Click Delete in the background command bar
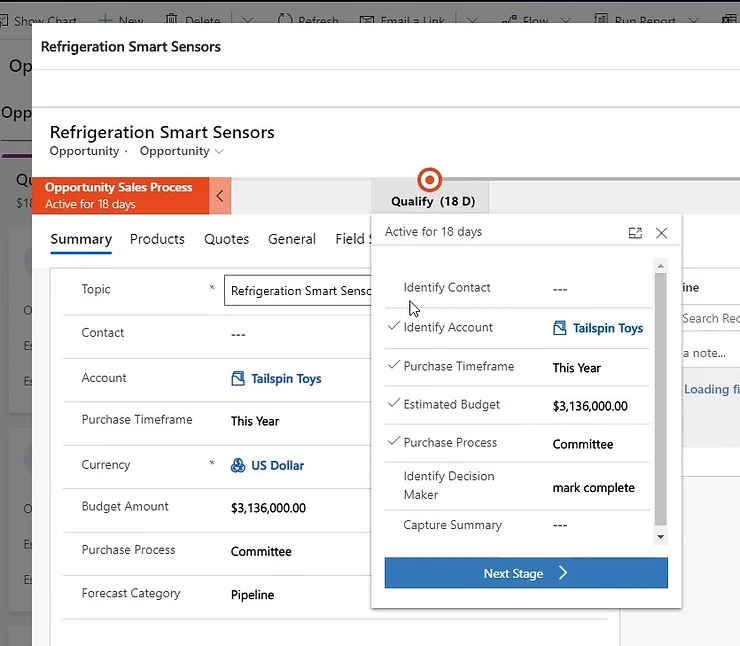This screenshot has height=646, width=740. click(x=193, y=20)
